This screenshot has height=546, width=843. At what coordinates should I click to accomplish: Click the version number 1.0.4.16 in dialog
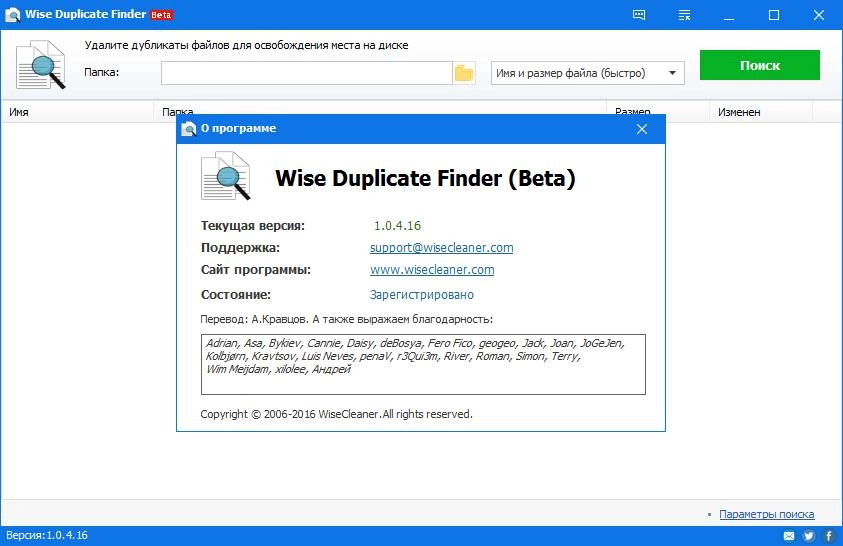[397, 226]
